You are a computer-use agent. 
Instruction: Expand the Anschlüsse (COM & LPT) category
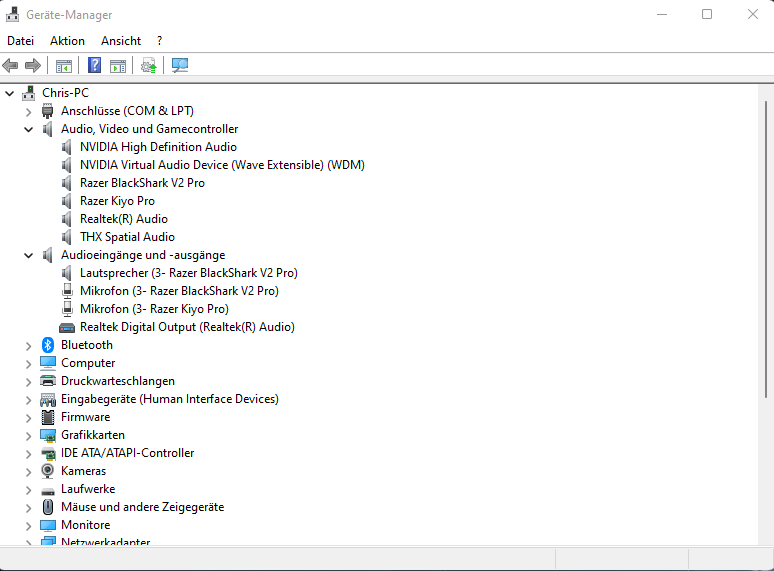coord(29,112)
